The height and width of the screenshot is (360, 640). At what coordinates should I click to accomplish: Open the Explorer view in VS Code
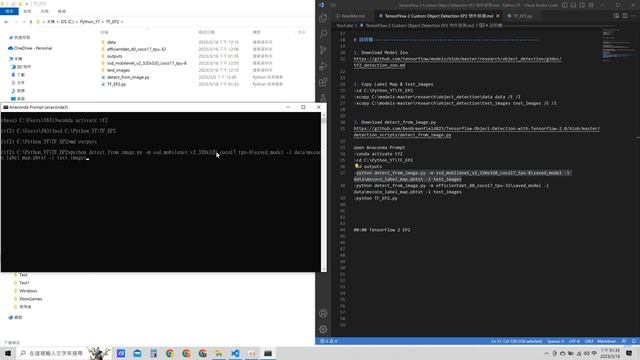[x=323, y=18]
